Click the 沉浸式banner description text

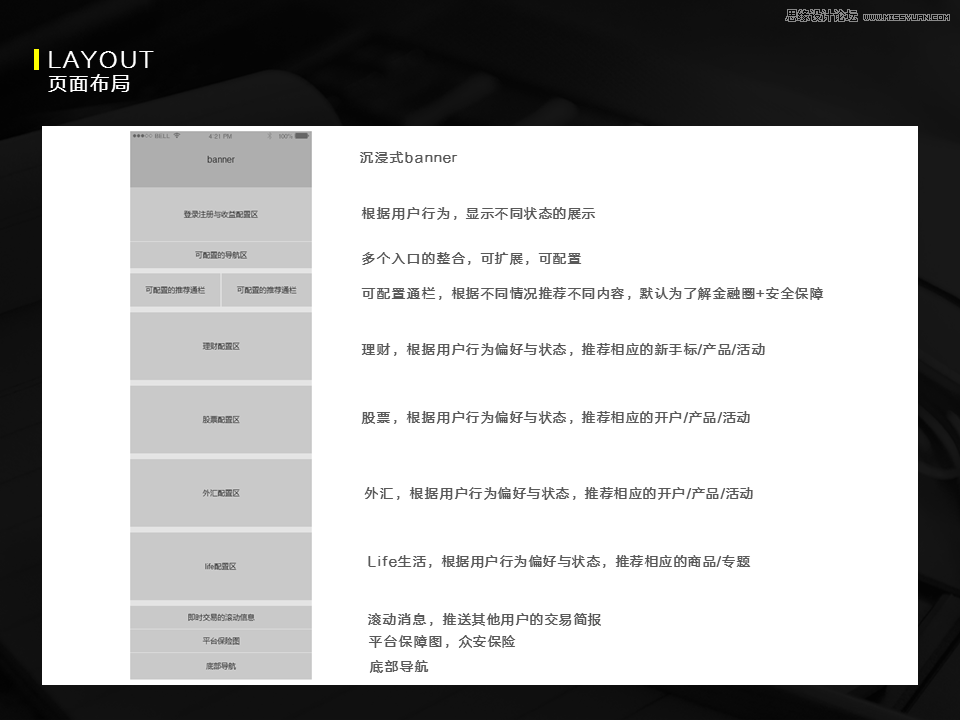(408, 157)
